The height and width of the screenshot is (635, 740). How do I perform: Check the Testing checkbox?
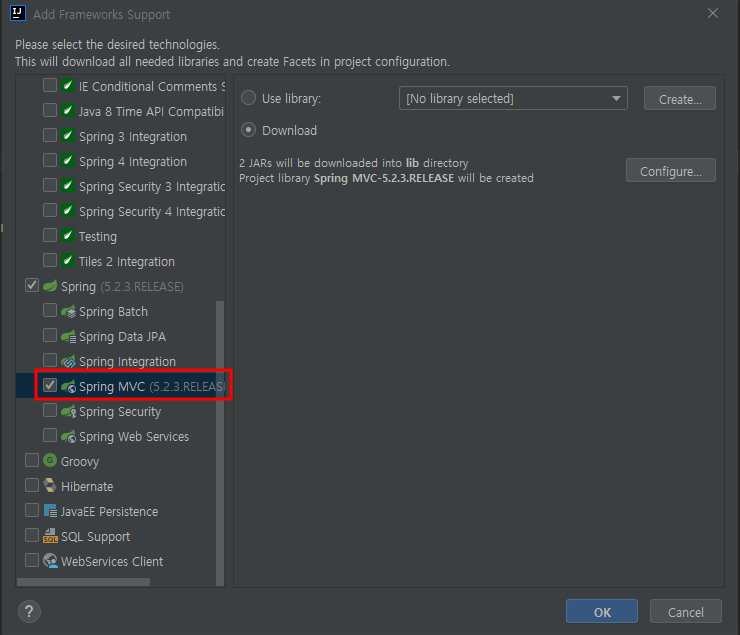[50, 235]
